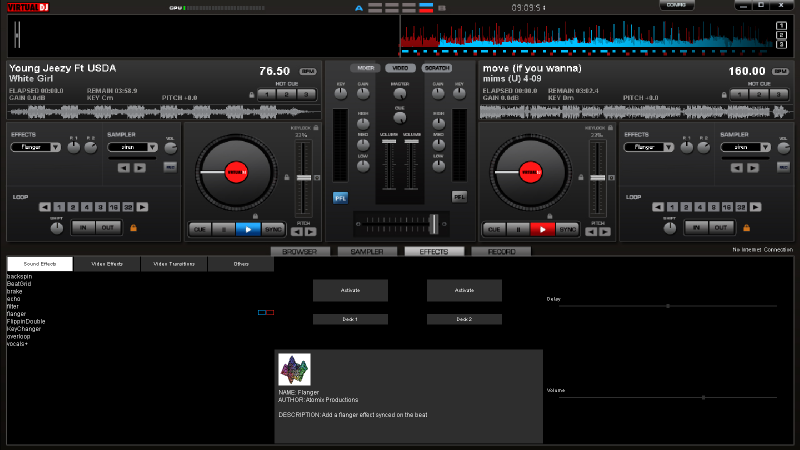The image size is (800, 450).
Task: Select the backspin sound effect
Action: point(19,277)
